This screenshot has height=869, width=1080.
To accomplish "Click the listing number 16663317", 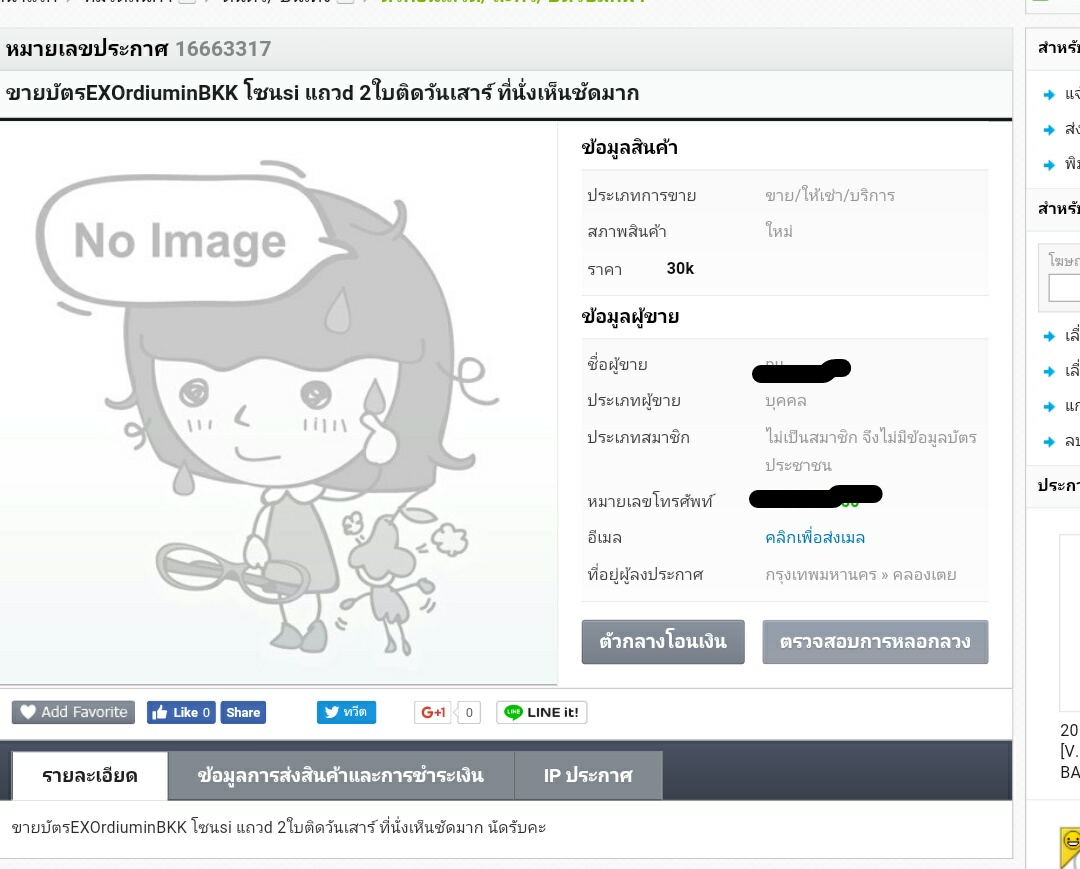I will click(x=223, y=49).
